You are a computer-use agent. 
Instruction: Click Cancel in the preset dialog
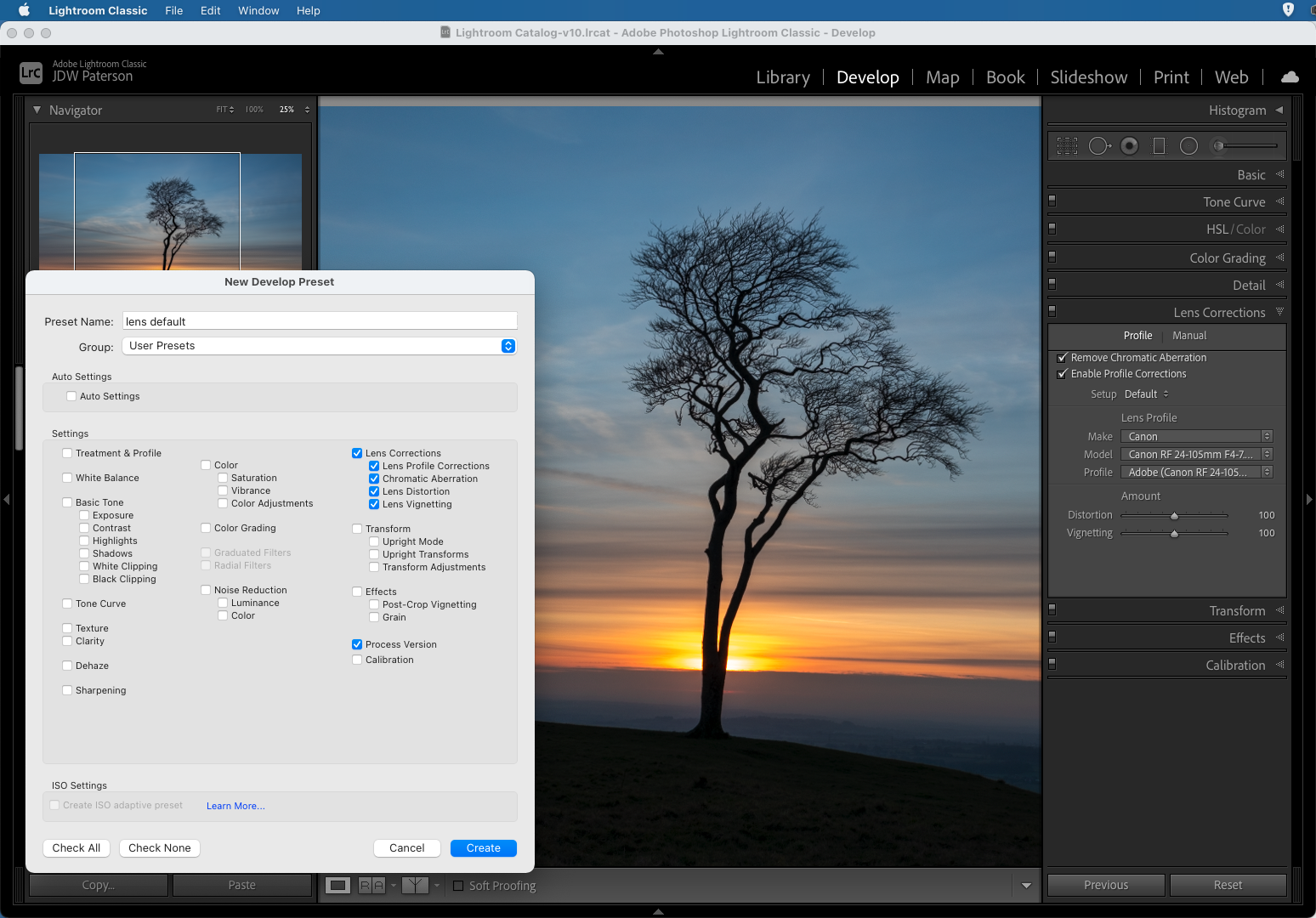(x=407, y=848)
